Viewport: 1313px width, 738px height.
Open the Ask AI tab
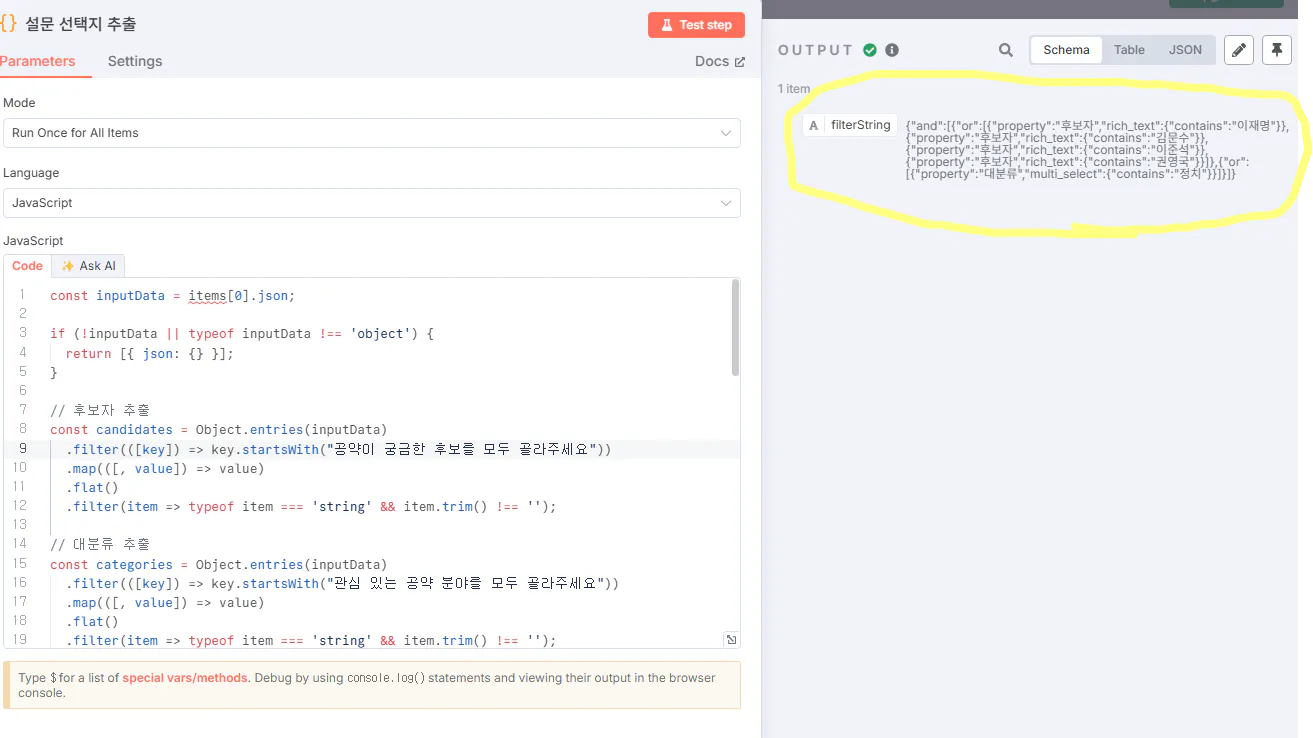[x=88, y=265]
